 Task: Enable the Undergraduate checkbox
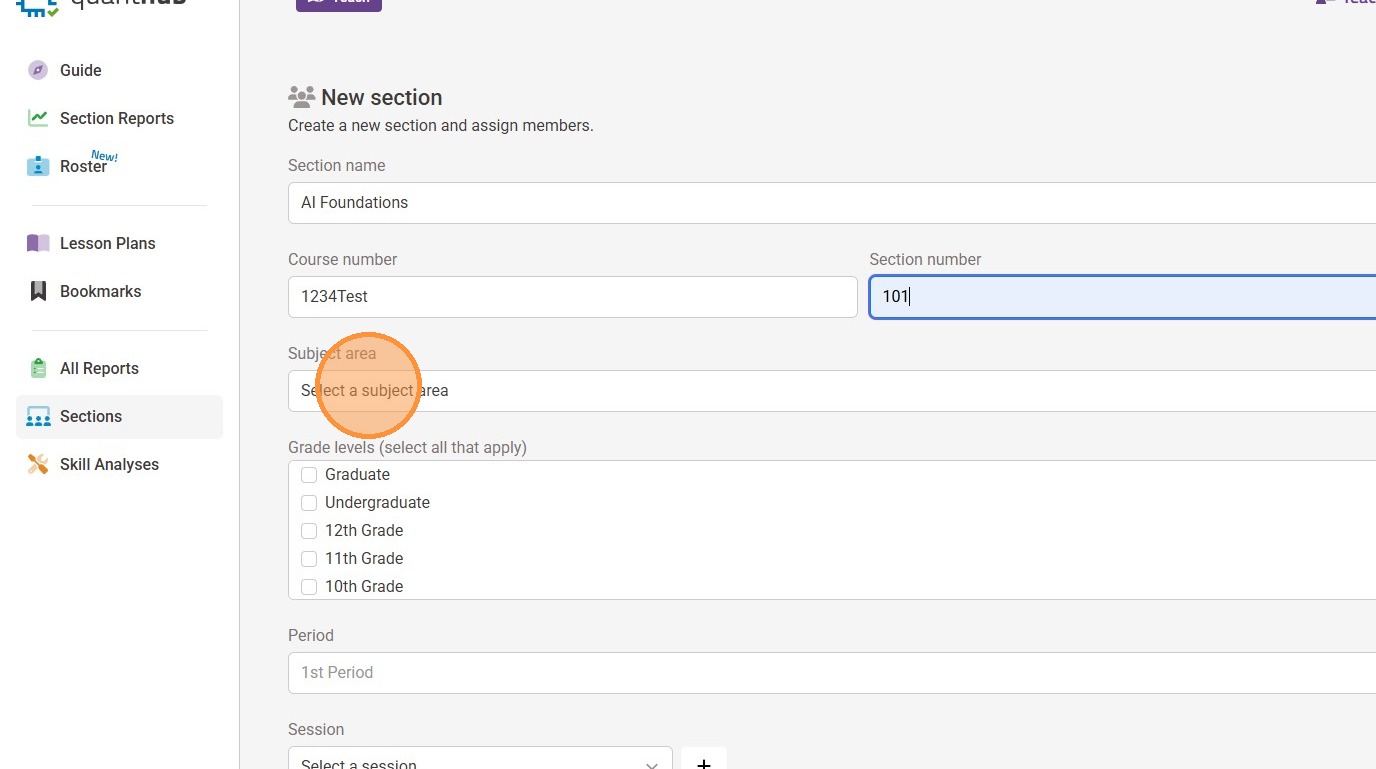309,503
